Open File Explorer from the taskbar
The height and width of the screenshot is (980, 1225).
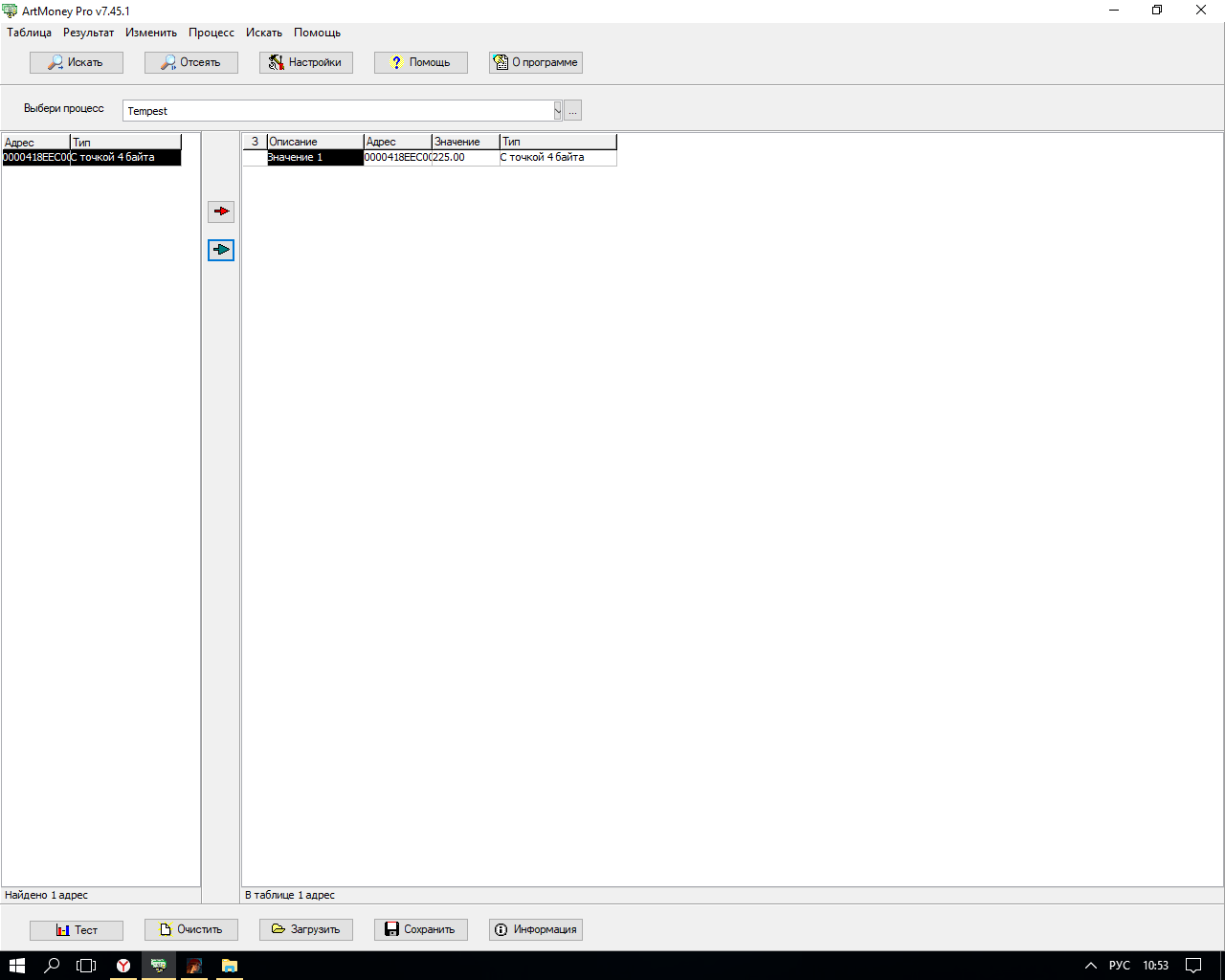(230, 966)
